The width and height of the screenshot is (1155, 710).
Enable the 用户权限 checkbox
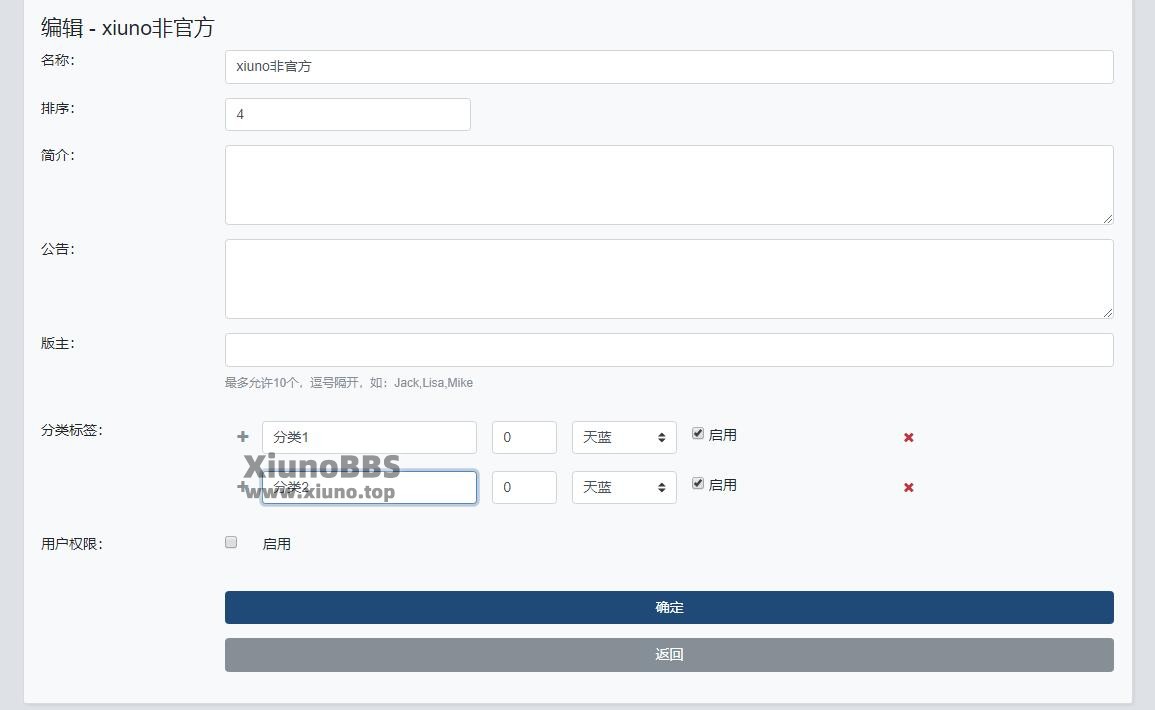(231, 543)
